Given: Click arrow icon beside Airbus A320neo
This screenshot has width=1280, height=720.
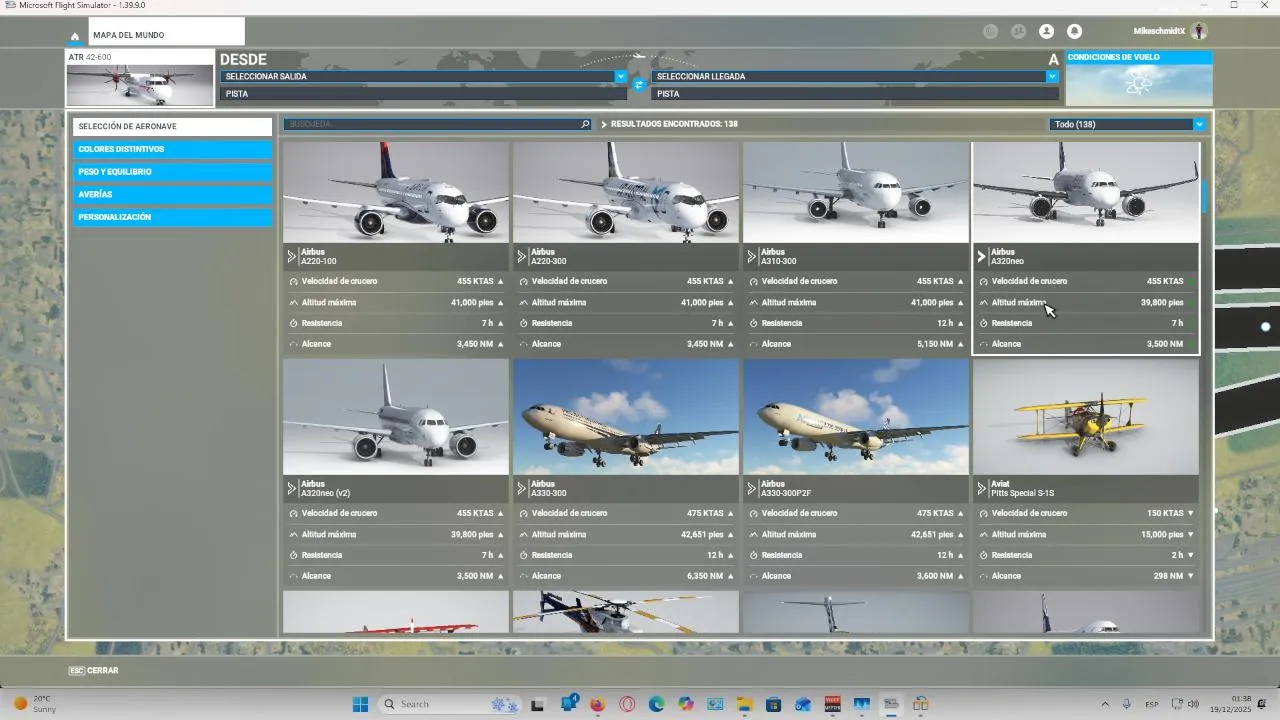Looking at the screenshot, I should [x=982, y=257].
